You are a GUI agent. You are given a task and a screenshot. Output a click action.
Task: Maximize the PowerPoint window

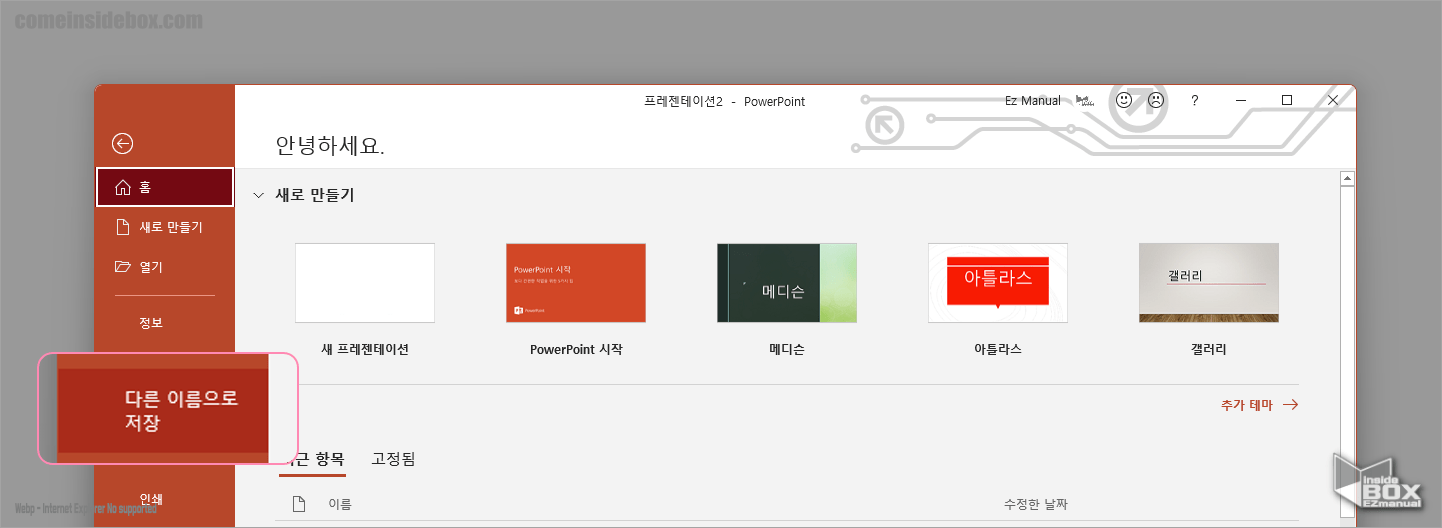click(1287, 101)
